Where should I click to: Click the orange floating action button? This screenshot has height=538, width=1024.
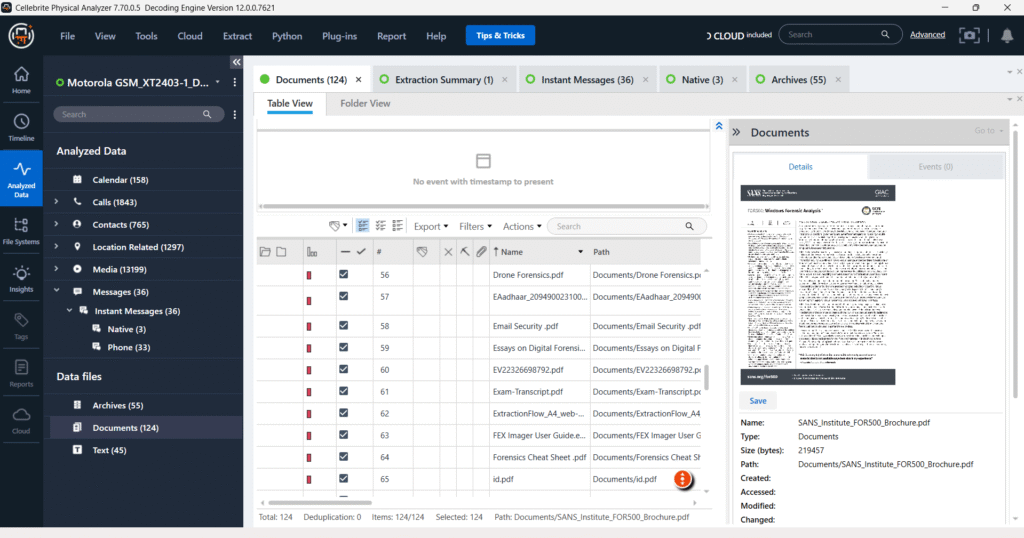pos(682,479)
